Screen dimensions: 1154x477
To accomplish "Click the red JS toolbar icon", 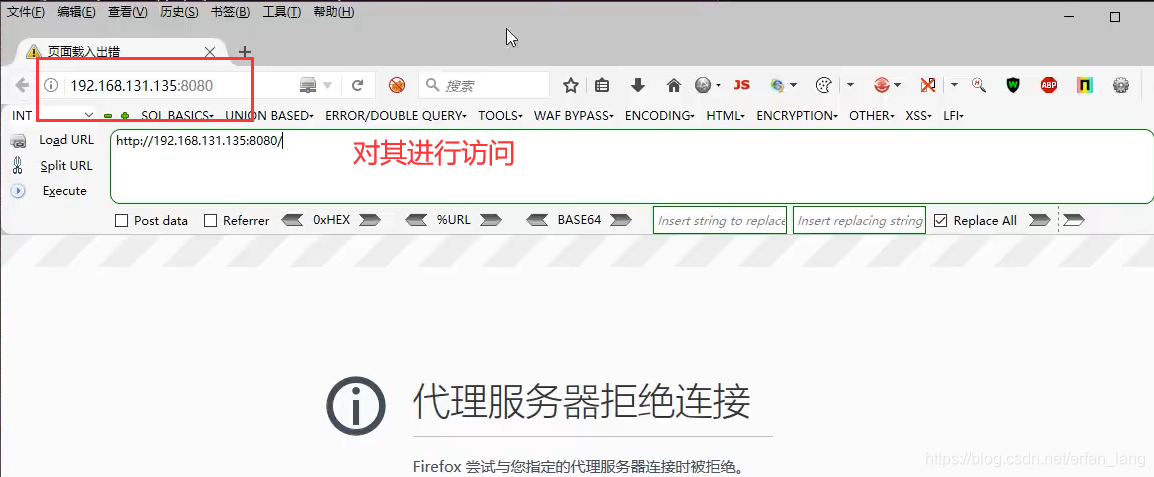I will click(x=742, y=85).
